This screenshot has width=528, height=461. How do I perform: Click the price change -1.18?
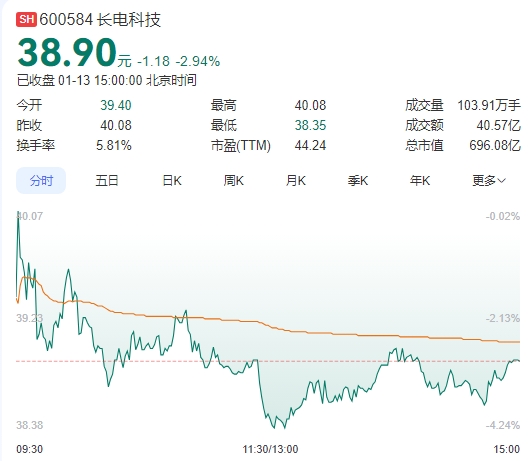tap(154, 61)
